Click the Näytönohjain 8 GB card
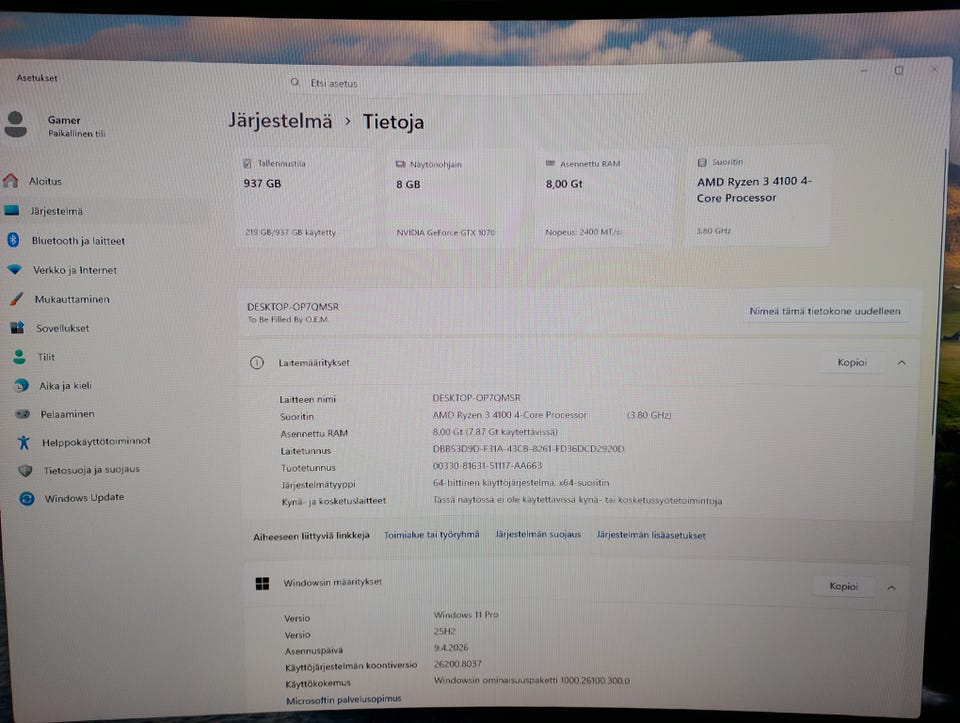Screen dimensions: 960x723 pyautogui.click(x=456, y=197)
